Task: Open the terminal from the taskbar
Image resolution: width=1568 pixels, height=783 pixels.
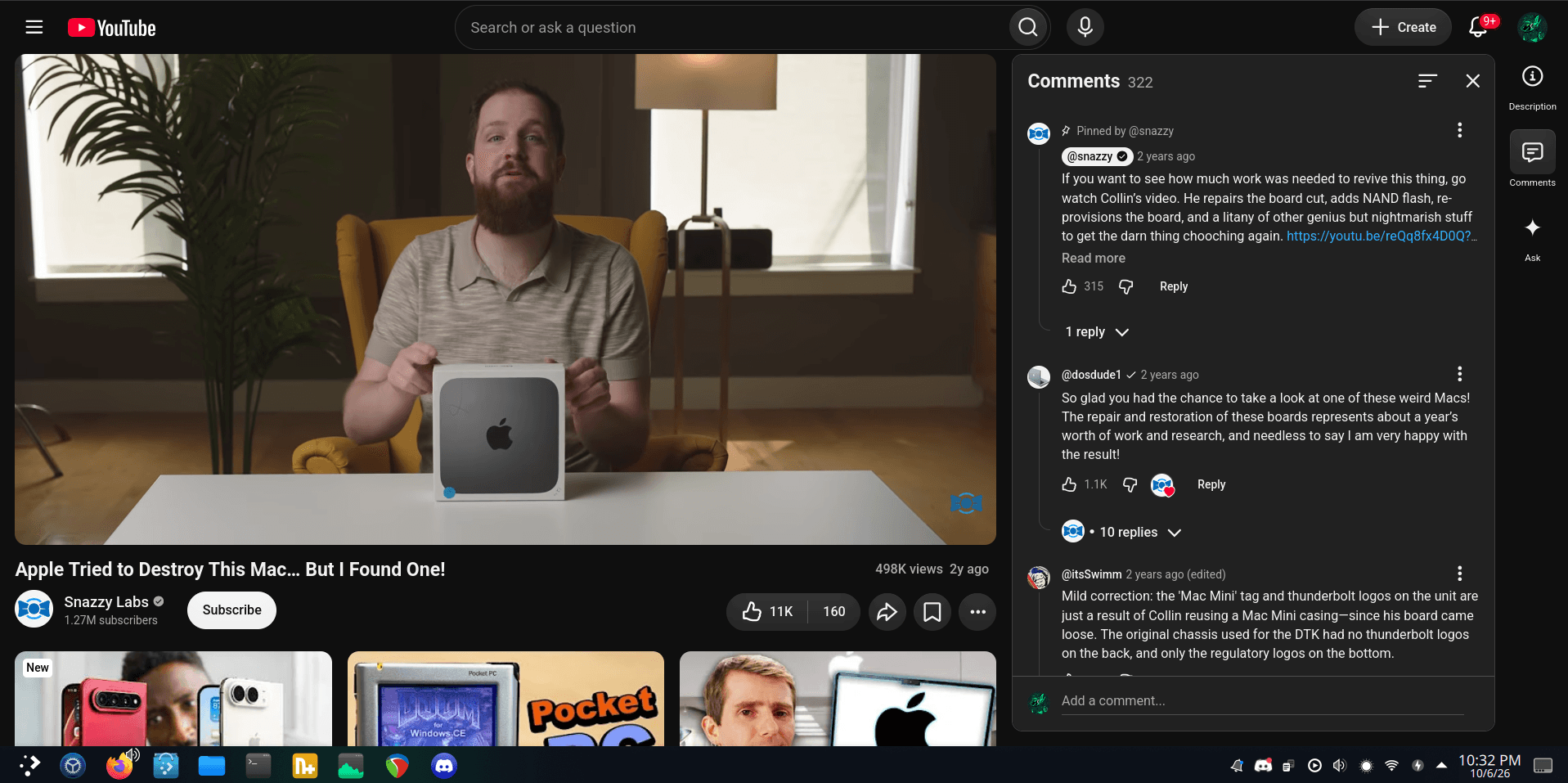Action: pos(258,766)
